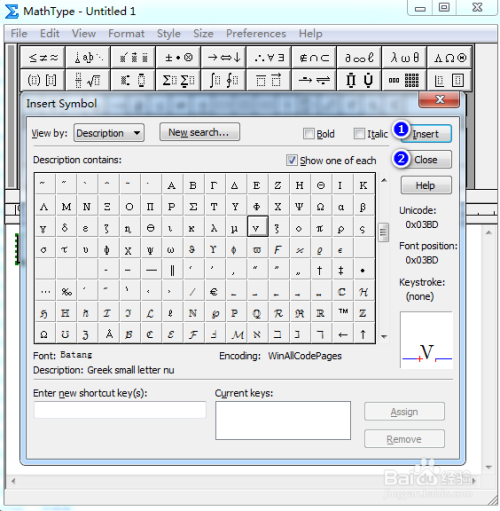This screenshot has width=500, height=511.
Task: Open the fraction and radical templates palette
Action: click(88, 80)
